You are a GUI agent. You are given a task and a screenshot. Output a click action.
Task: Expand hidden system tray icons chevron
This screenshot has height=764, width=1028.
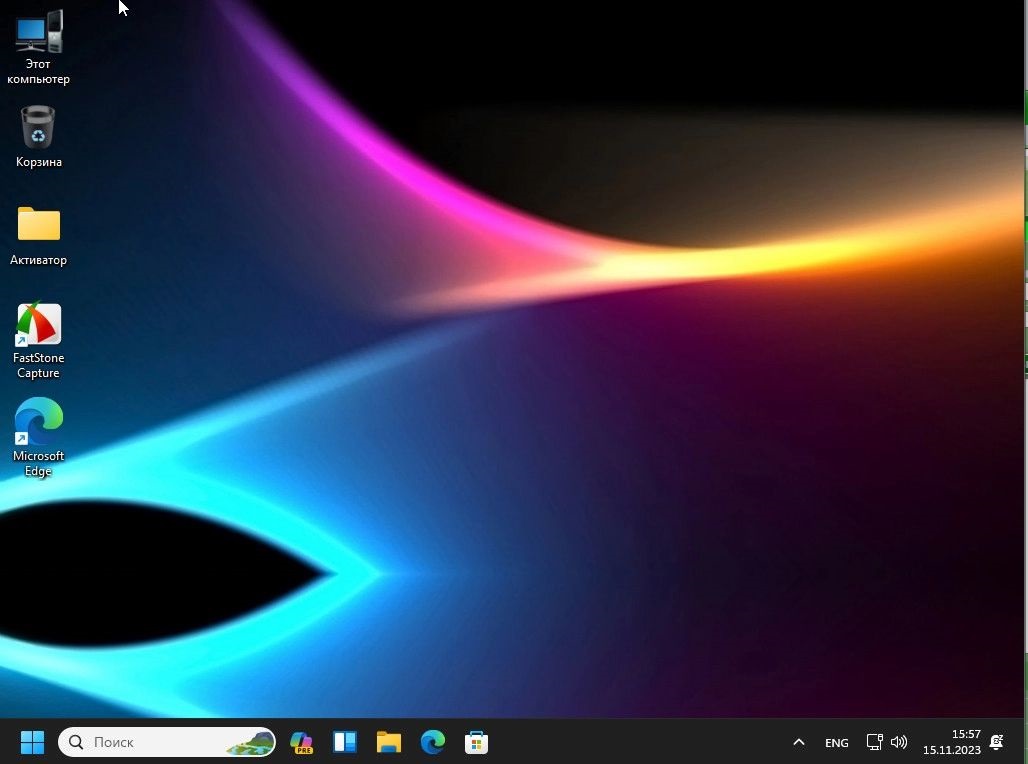(x=798, y=742)
